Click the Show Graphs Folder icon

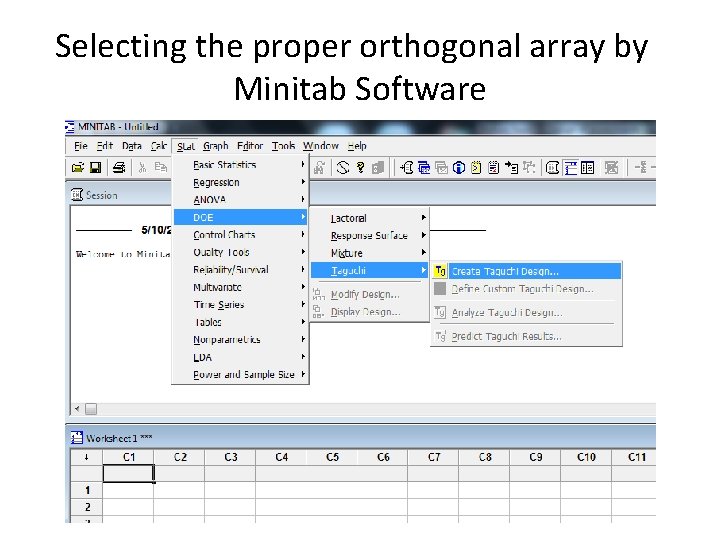(x=441, y=168)
